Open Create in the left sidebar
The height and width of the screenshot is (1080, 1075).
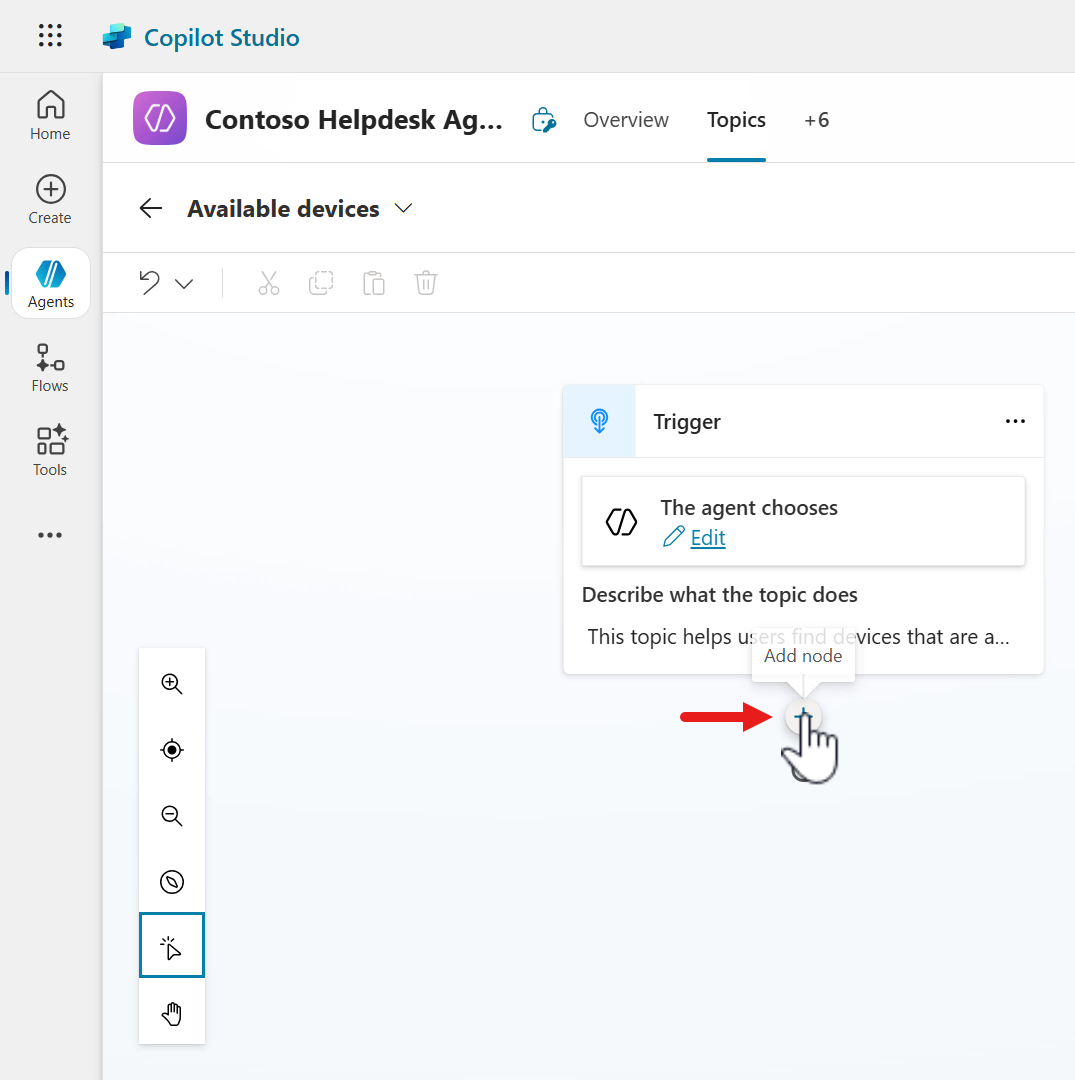[x=50, y=200]
